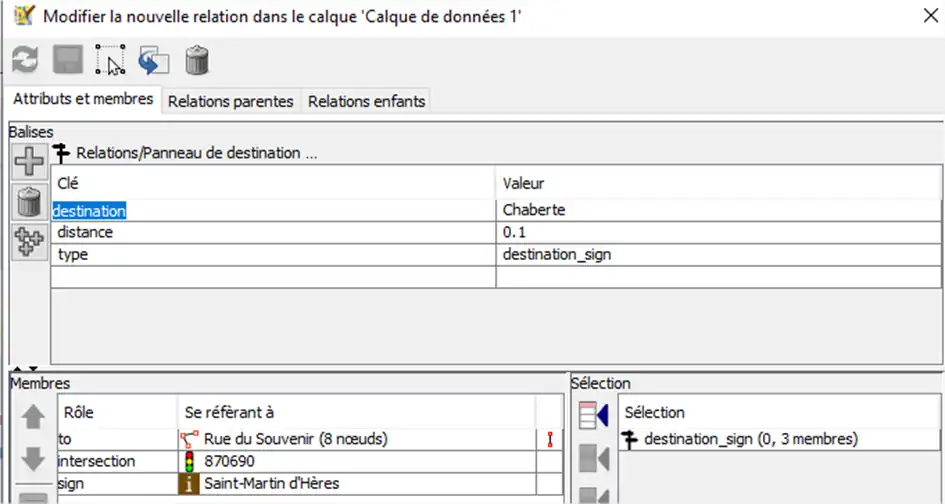Viewport: 945px width, 504px height.
Task: Select Rue du Souvenir member row
Action: tap(295, 439)
